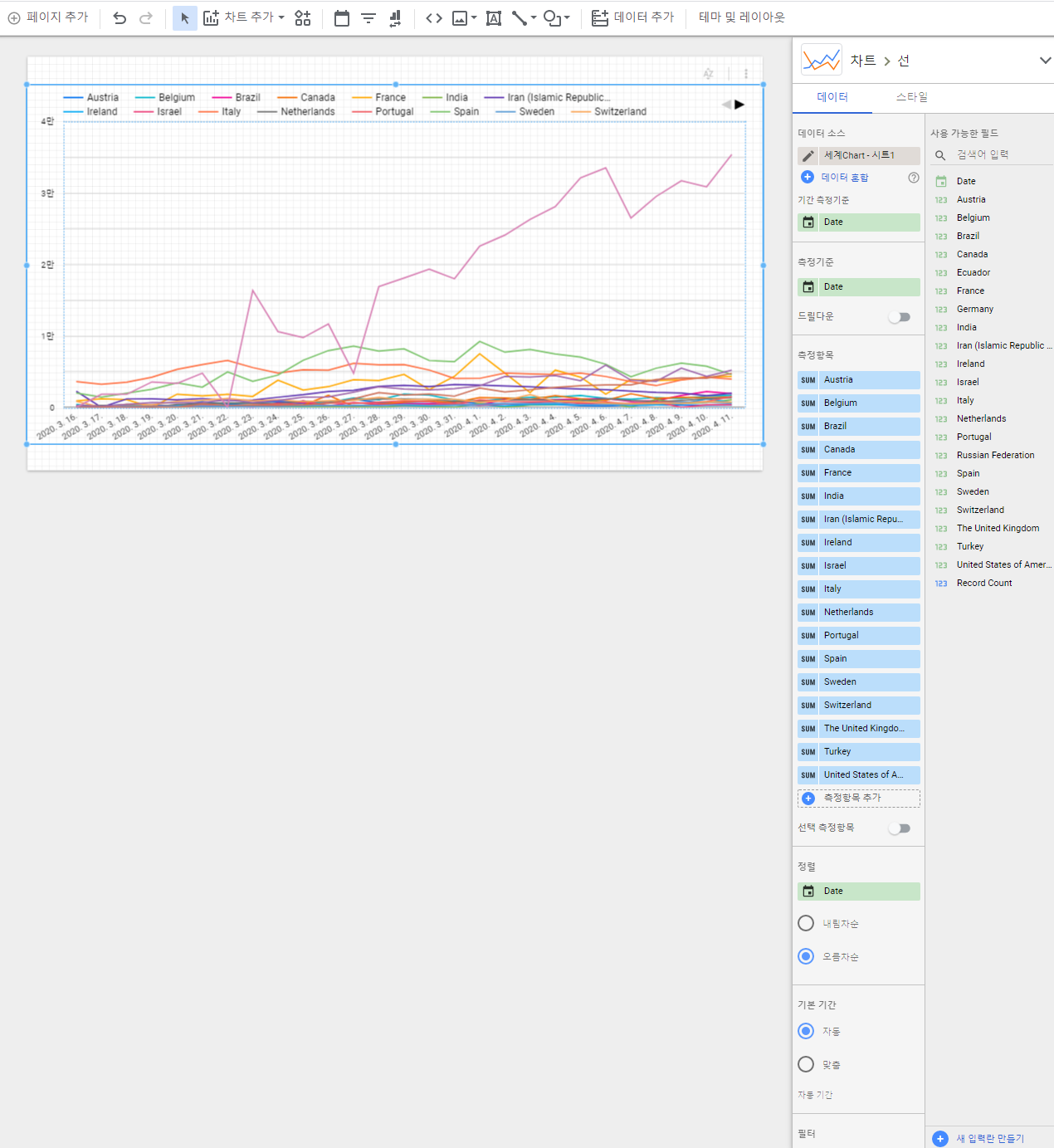Click the previous legend page arrow on chart
The height and width of the screenshot is (1148, 1054).
[x=727, y=105]
